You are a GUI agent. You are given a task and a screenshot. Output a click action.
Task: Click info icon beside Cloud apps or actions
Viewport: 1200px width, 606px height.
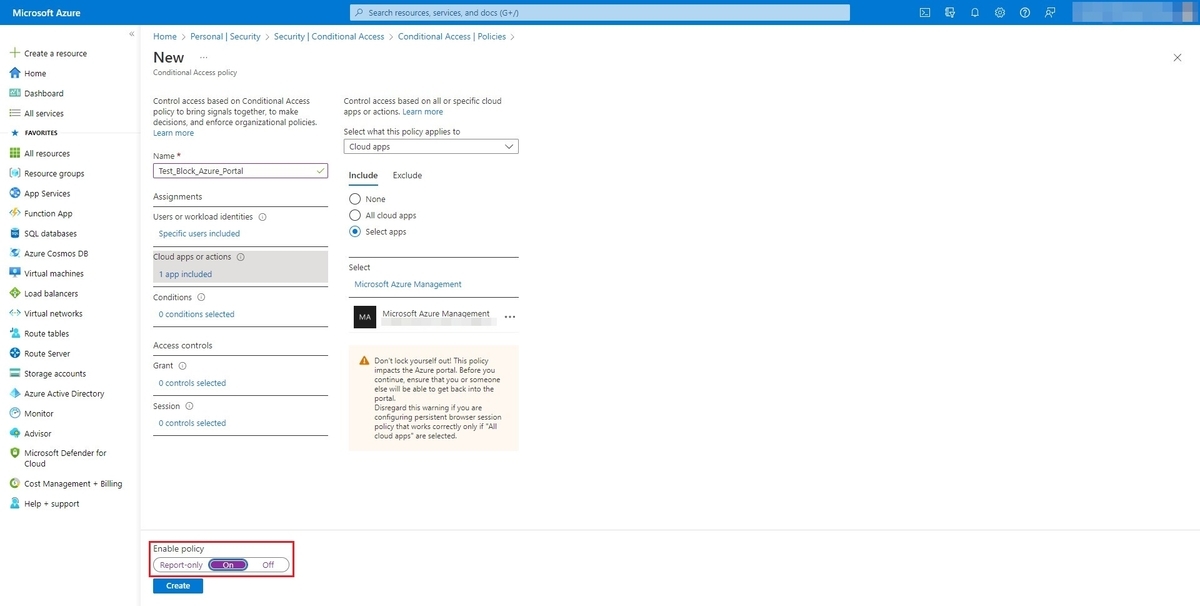[240, 257]
